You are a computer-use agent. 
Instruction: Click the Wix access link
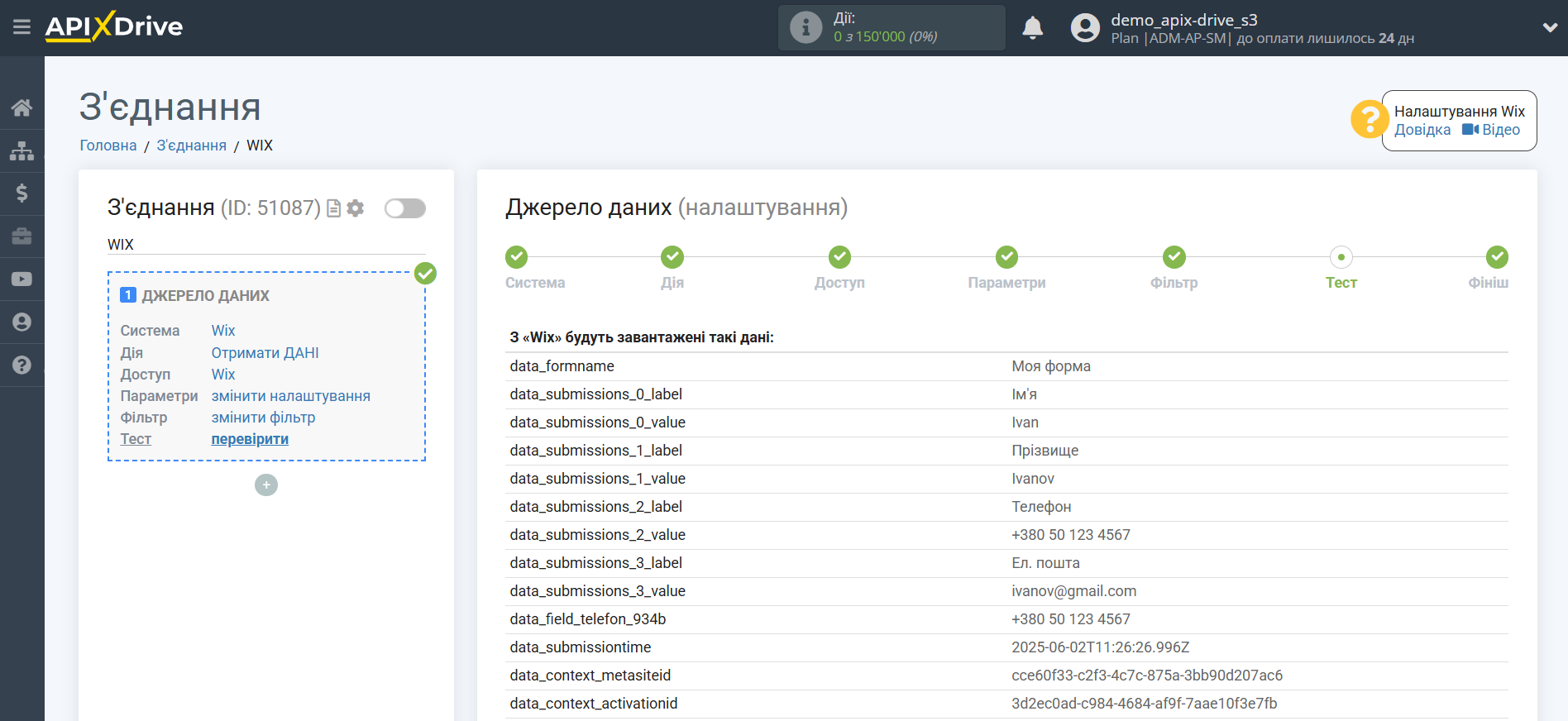(x=223, y=375)
